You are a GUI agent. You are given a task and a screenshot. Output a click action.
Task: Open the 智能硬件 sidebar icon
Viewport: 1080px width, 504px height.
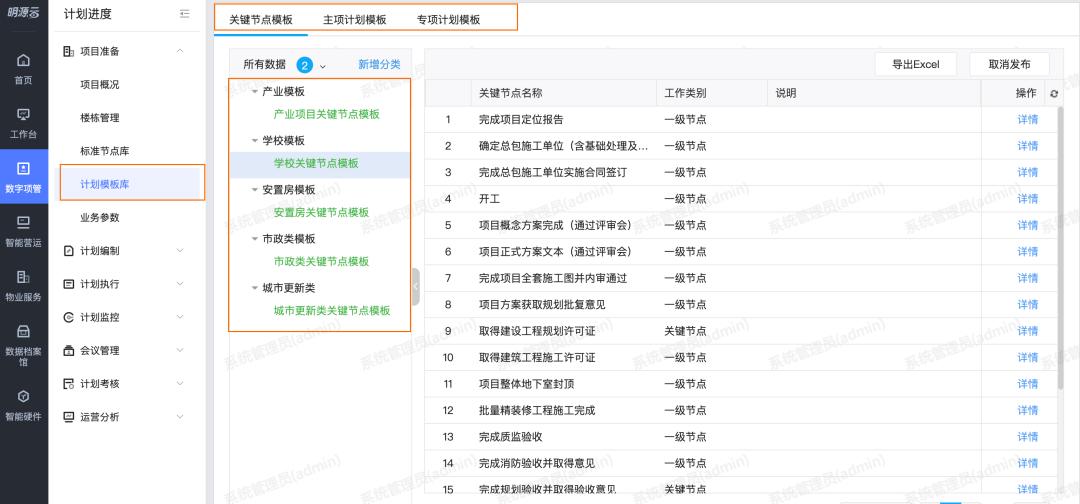click(x=23, y=404)
